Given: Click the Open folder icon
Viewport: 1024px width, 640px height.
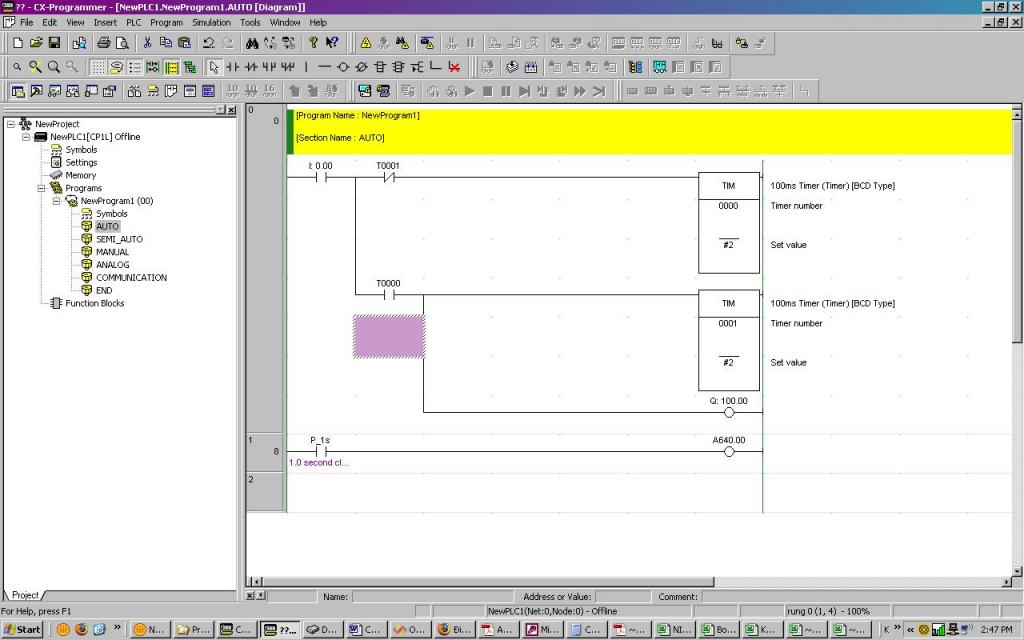Looking at the screenshot, I should [x=37, y=43].
